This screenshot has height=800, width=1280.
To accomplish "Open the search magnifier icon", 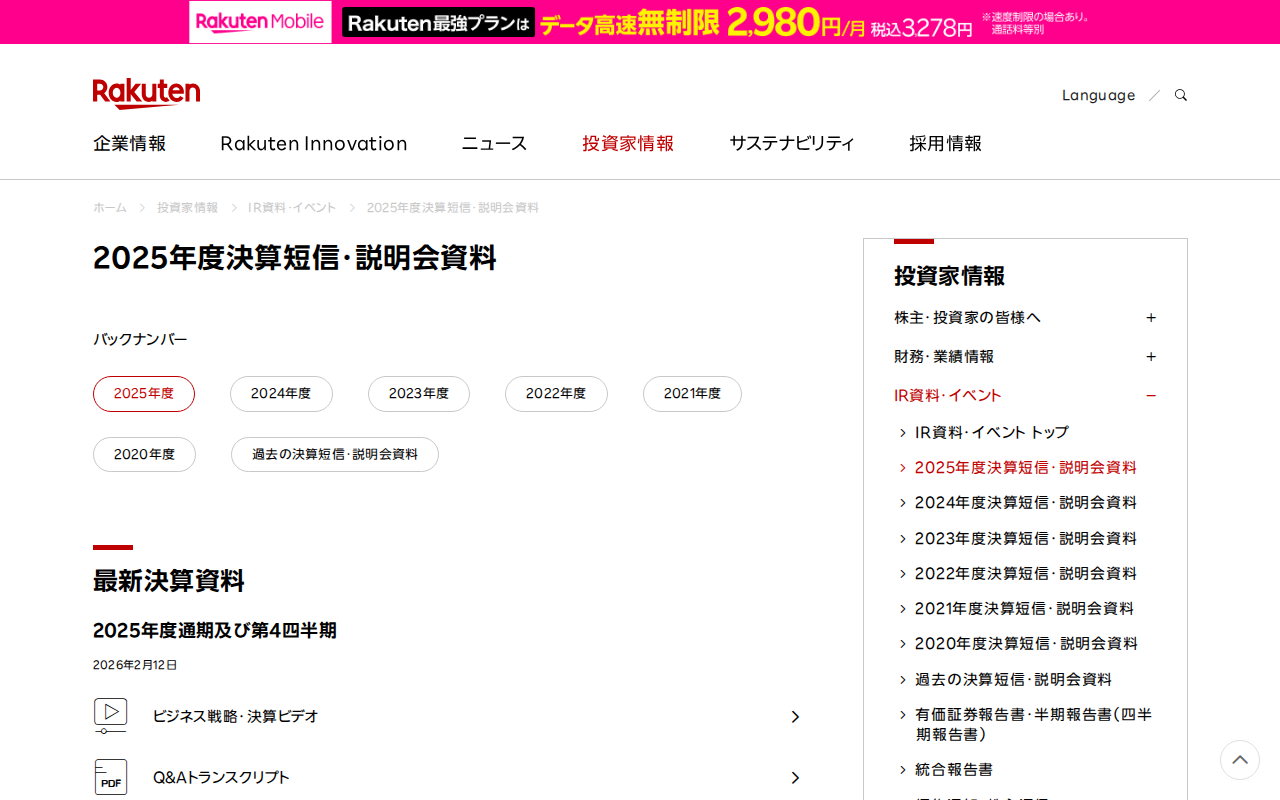I will [x=1181, y=95].
